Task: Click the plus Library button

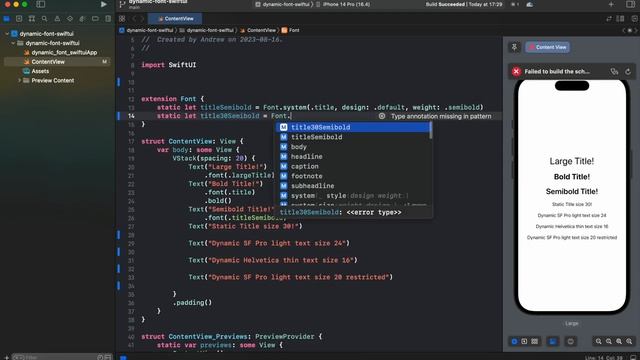Action: pos(611,4)
